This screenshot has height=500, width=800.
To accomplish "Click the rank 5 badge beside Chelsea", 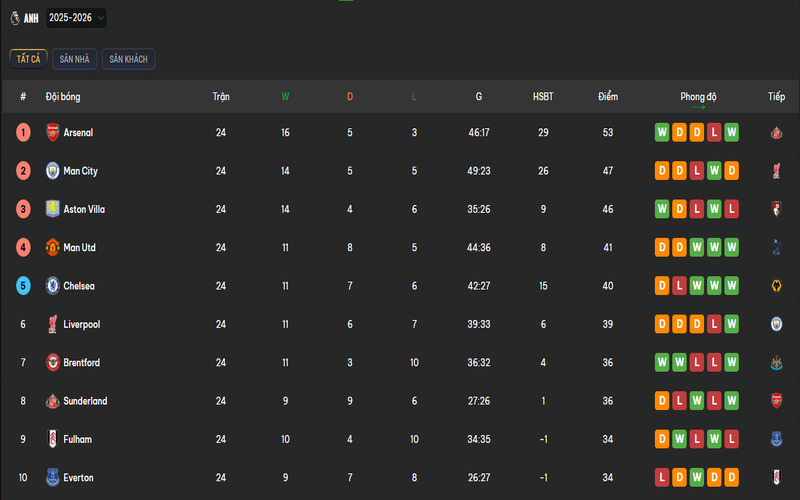I will tap(23, 286).
